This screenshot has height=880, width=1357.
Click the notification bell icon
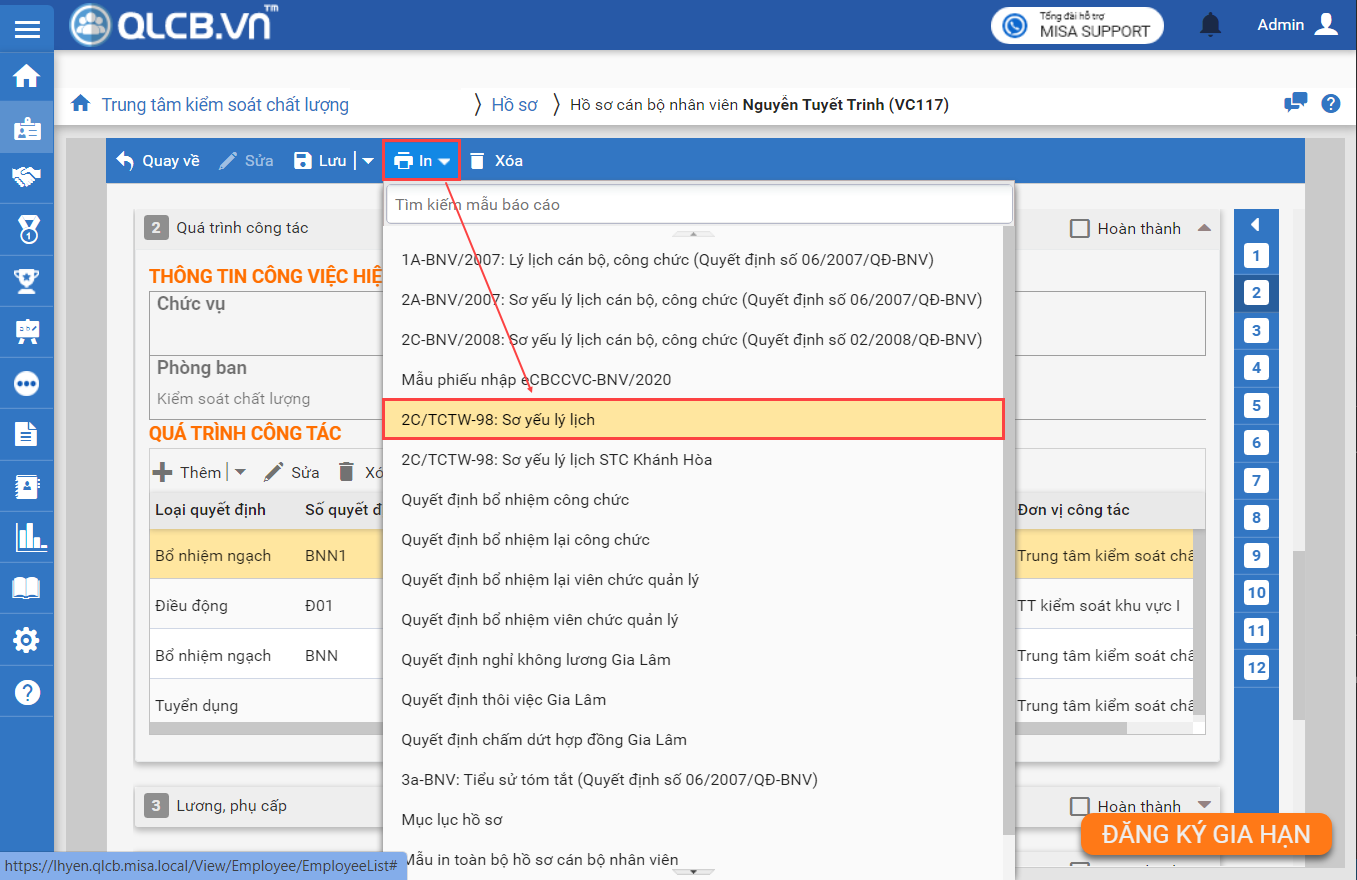(1211, 25)
